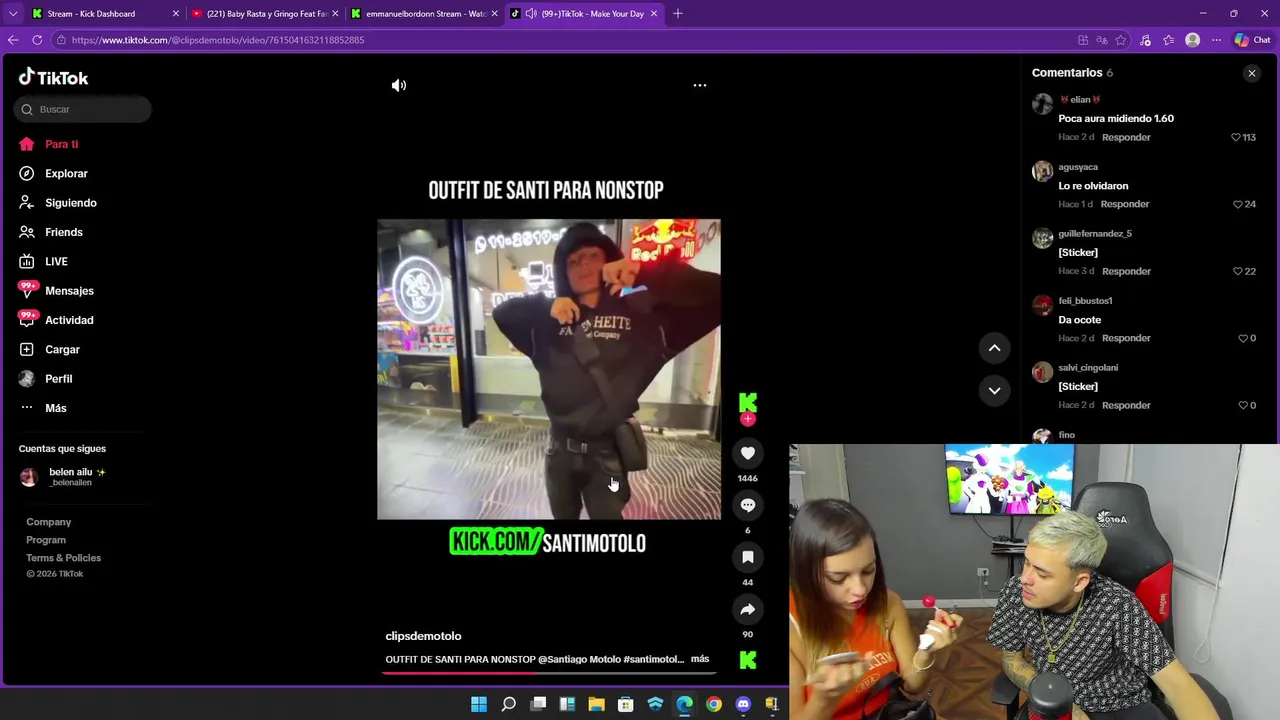Open Discord from the taskbar
The height and width of the screenshot is (720, 1280).
[743, 704]
